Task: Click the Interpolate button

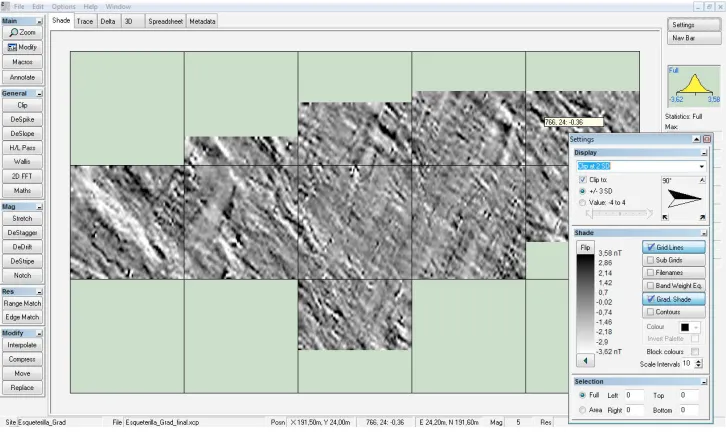Action: 22,345
